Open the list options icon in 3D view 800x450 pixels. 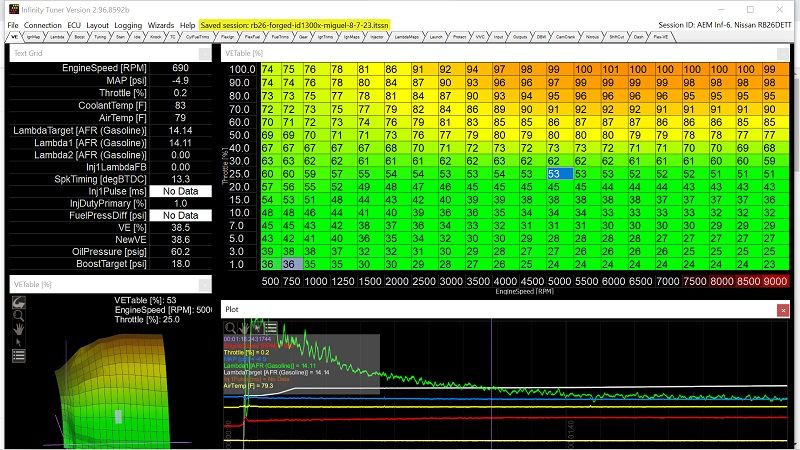18,355
